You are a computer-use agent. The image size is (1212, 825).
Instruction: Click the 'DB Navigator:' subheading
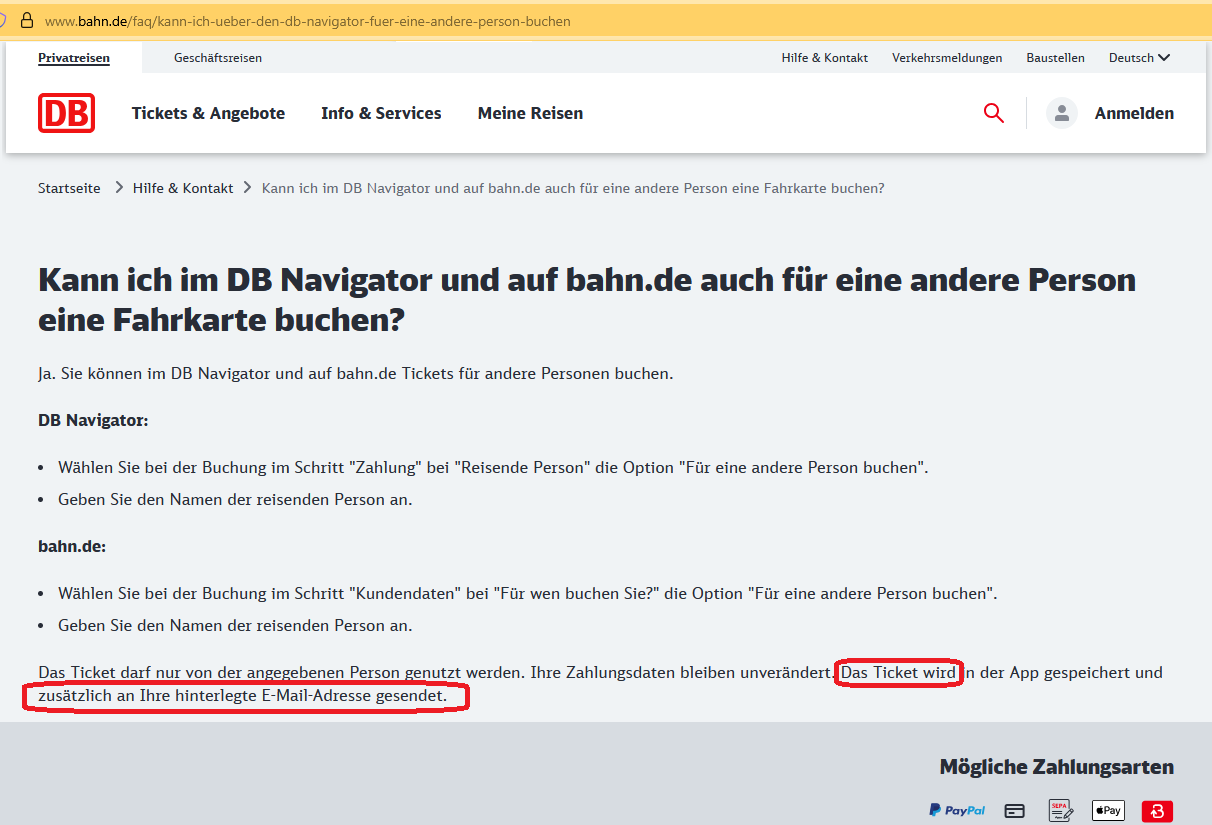pos(93,420)
